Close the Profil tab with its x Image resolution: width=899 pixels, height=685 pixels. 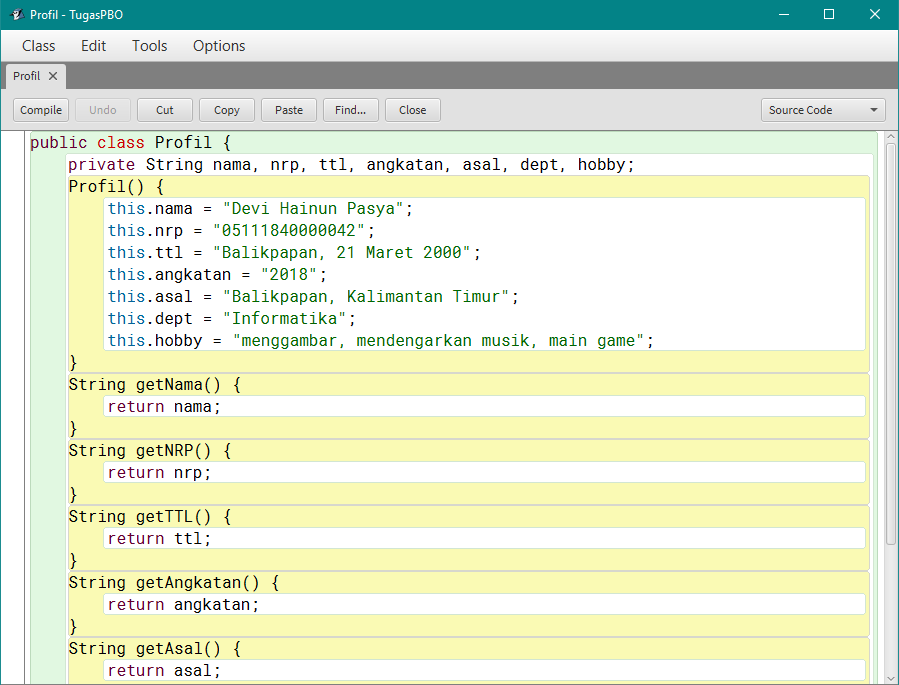point(51,75)
